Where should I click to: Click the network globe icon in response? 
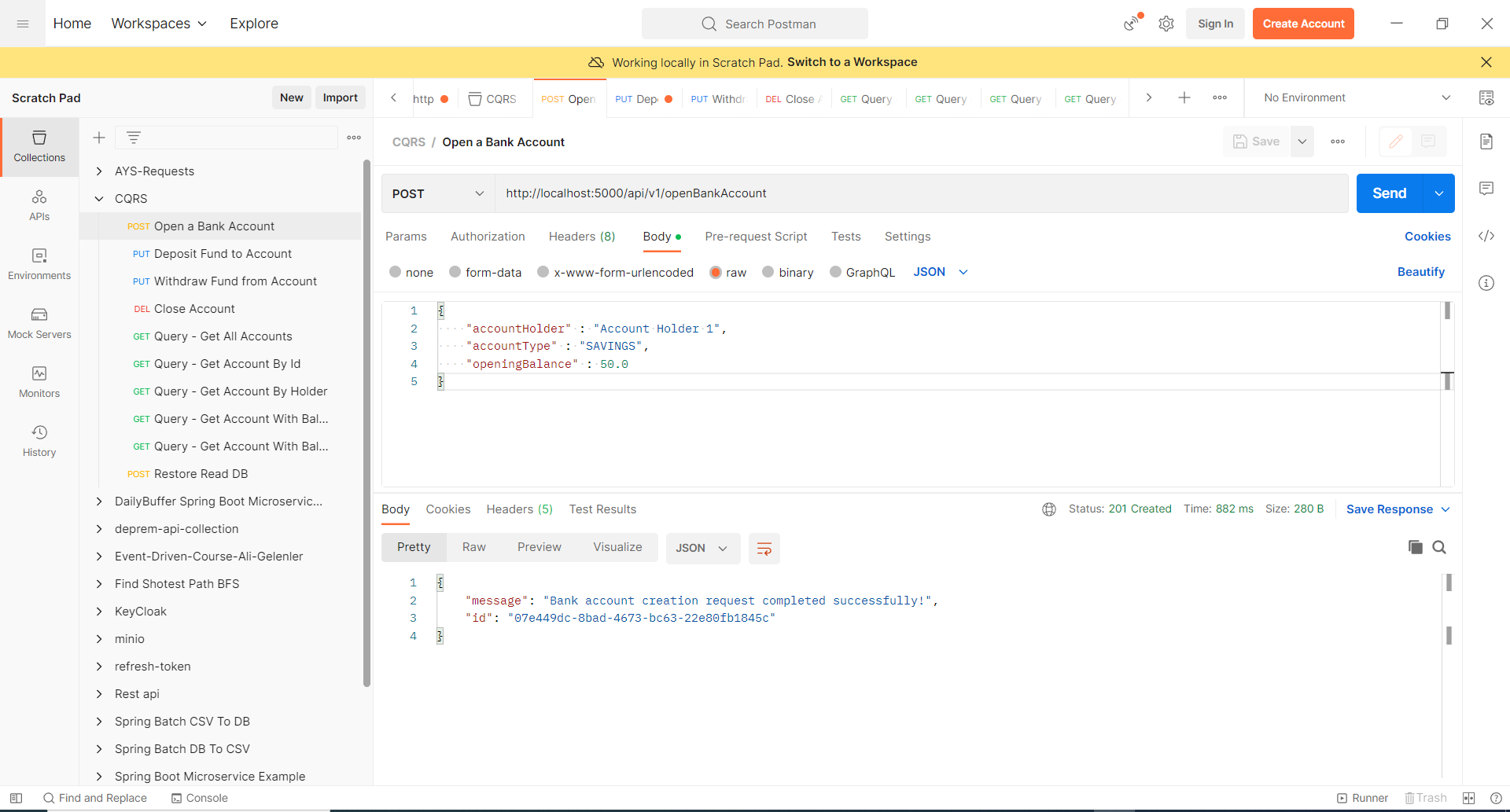[1049, 509]
